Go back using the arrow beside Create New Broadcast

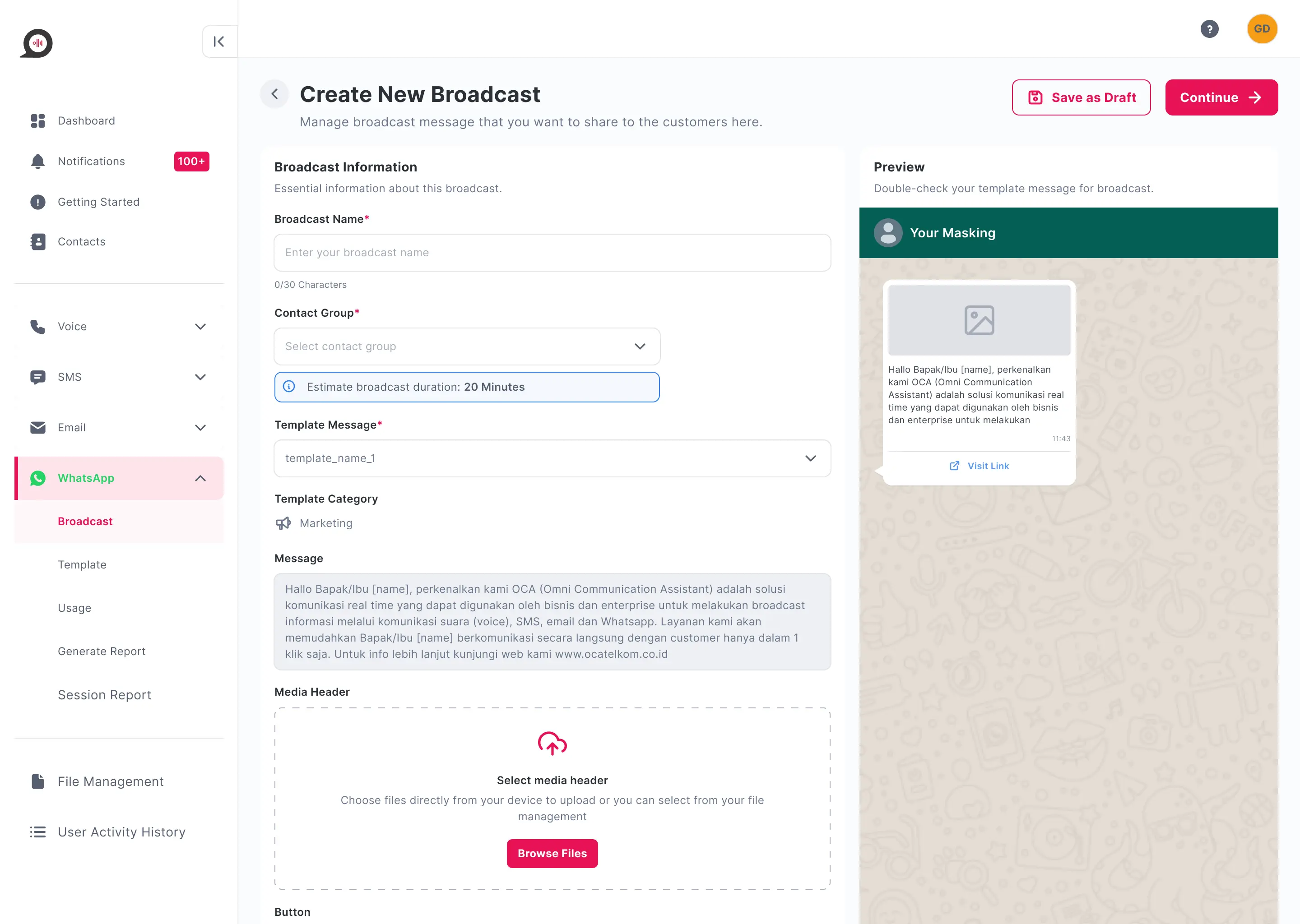click(274, 94)
